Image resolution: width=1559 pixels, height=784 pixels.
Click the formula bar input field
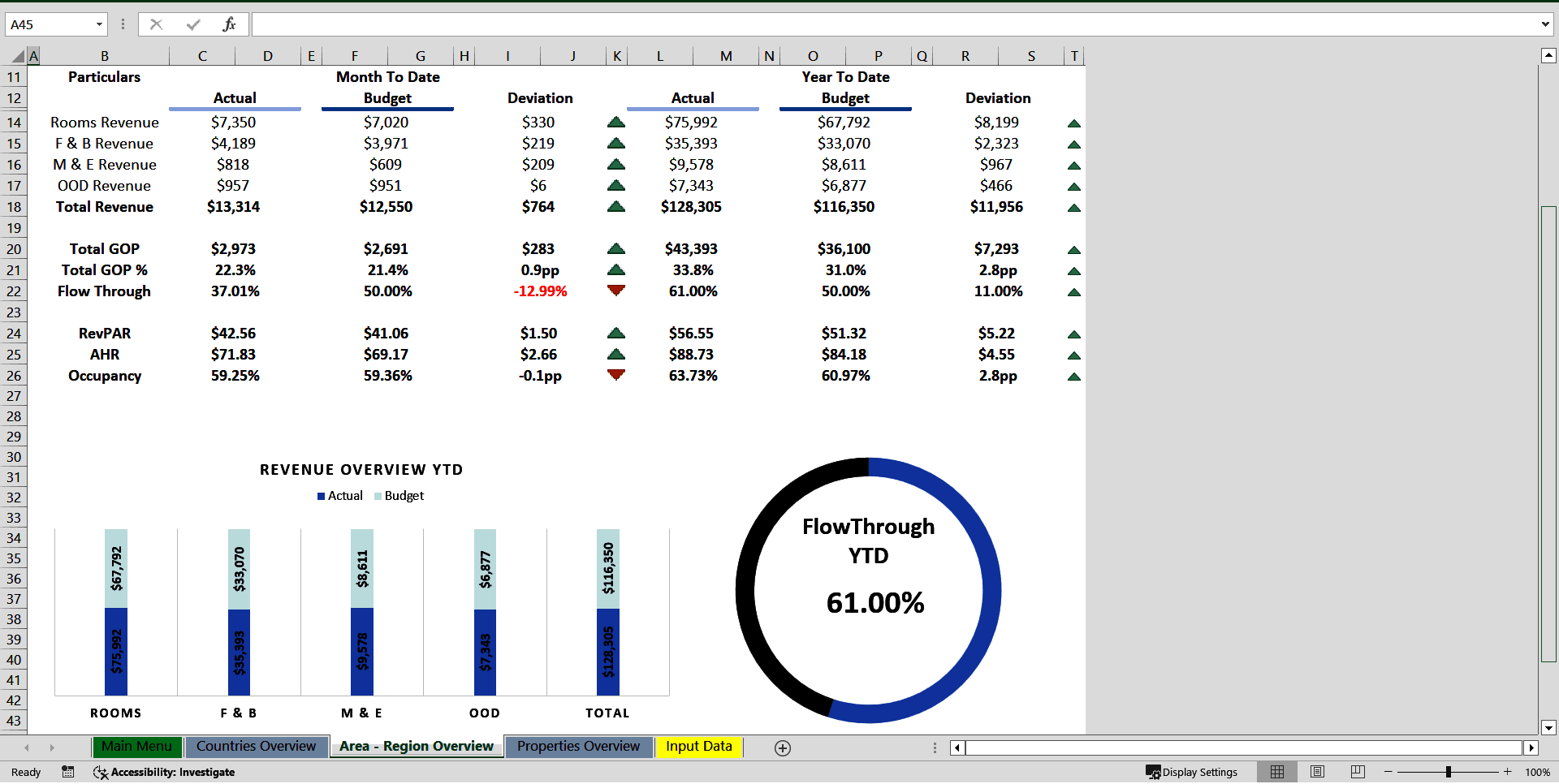coord(895,24)
